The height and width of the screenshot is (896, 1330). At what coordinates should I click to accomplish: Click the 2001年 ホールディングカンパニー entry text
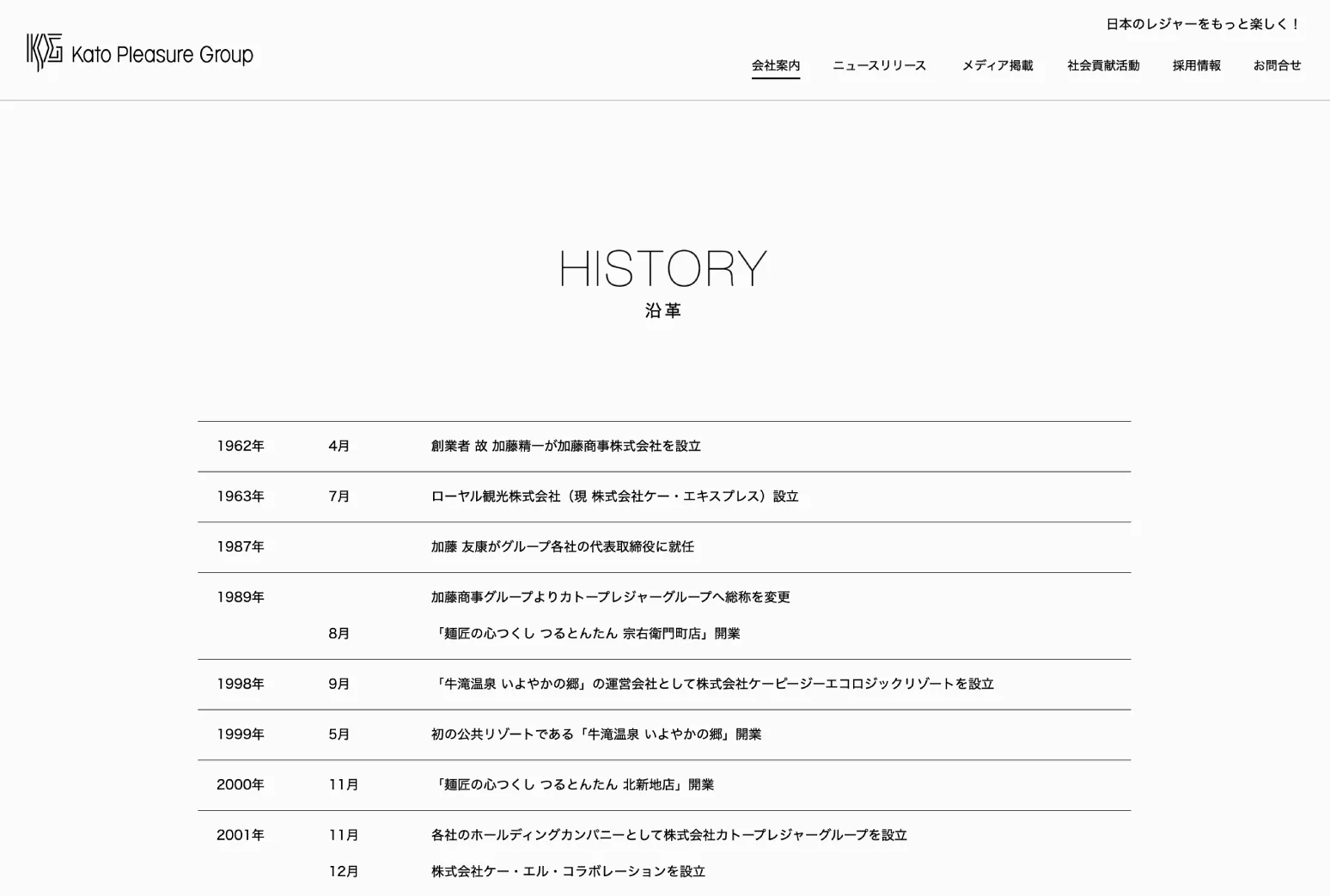coord(668,835)
